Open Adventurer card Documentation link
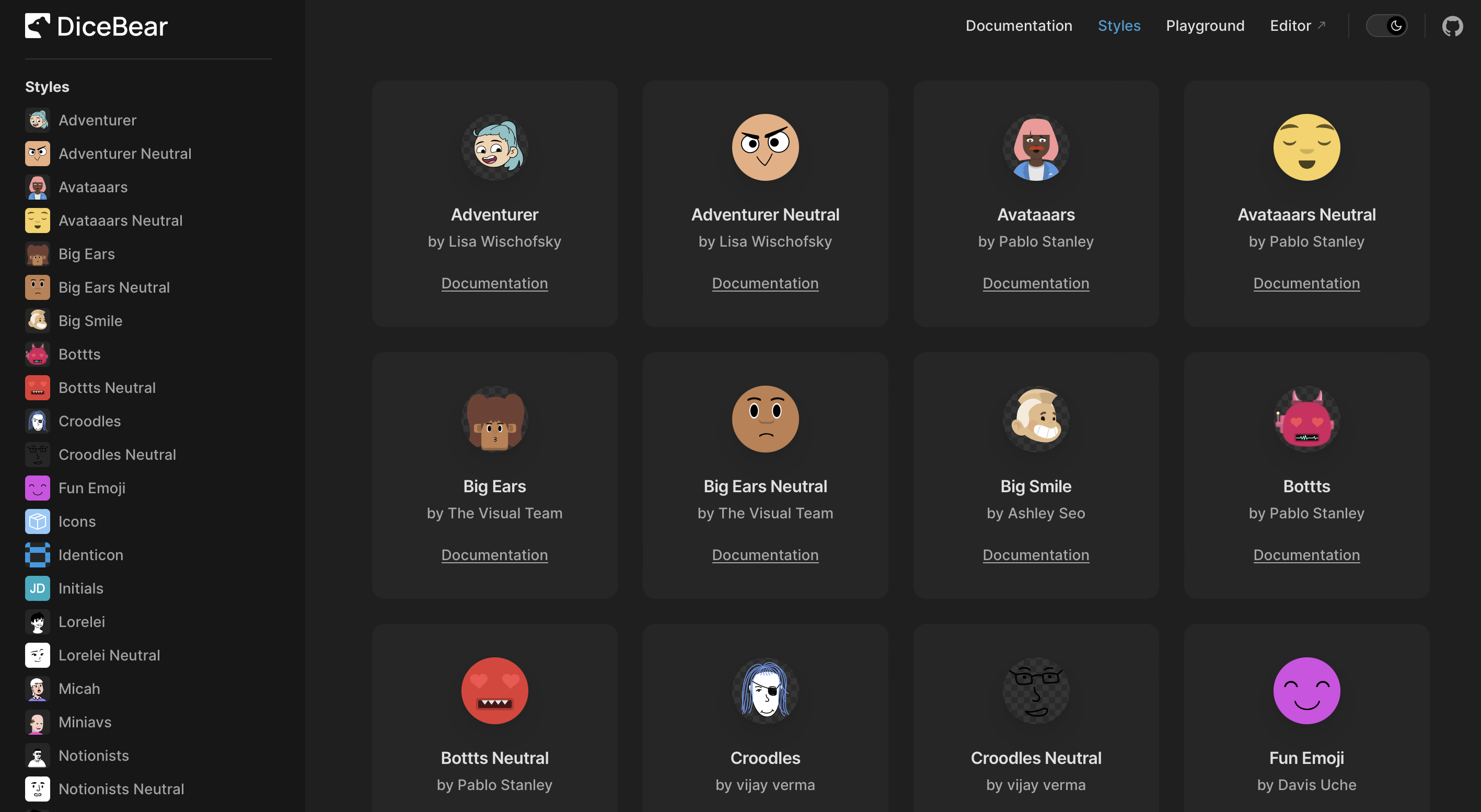 494,283
